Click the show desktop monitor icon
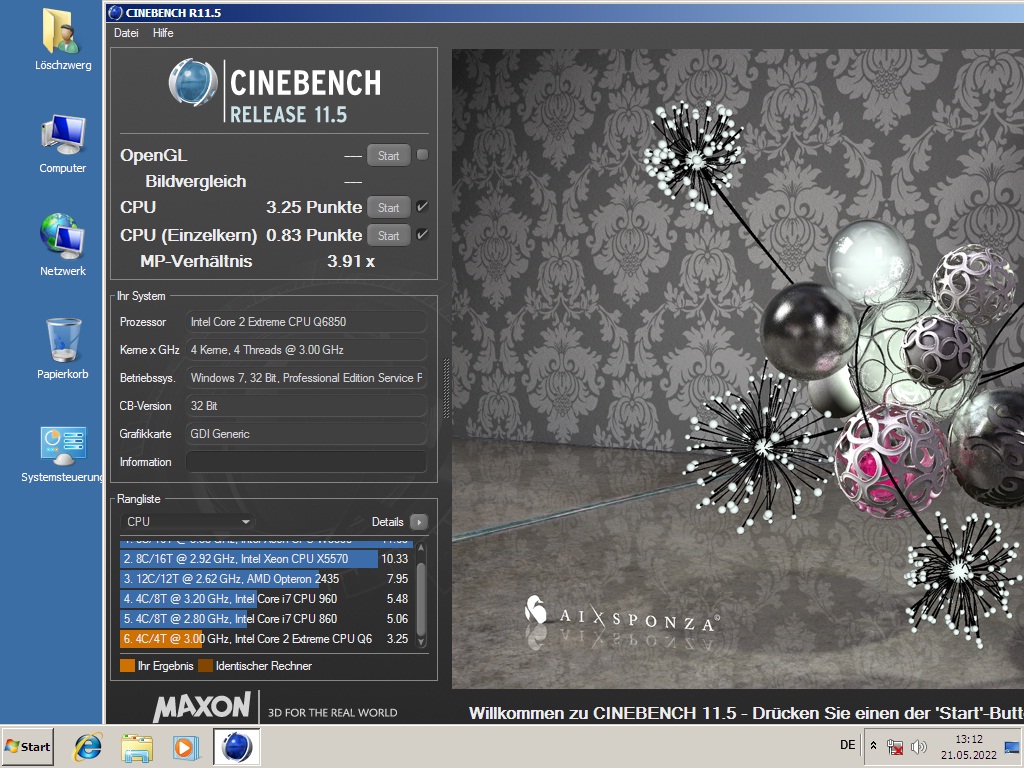1024x768 pixels. pyautogui.click(x=1012, y=746)
